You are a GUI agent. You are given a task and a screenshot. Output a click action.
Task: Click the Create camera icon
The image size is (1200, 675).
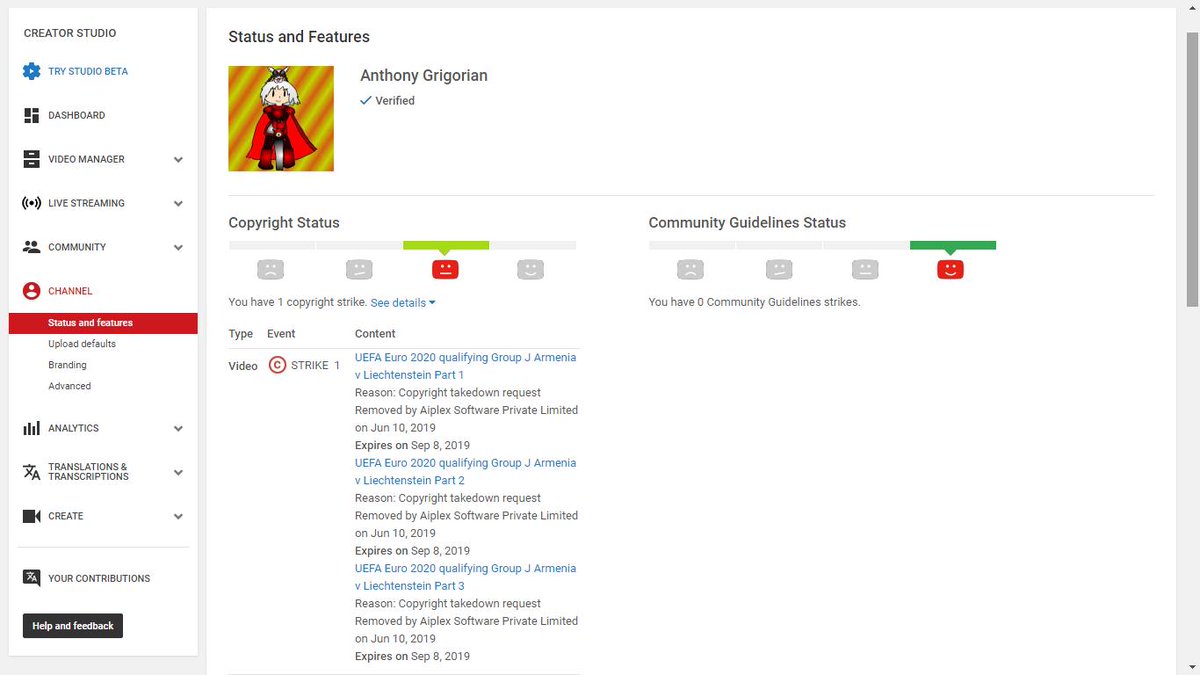tap(31, 516)
